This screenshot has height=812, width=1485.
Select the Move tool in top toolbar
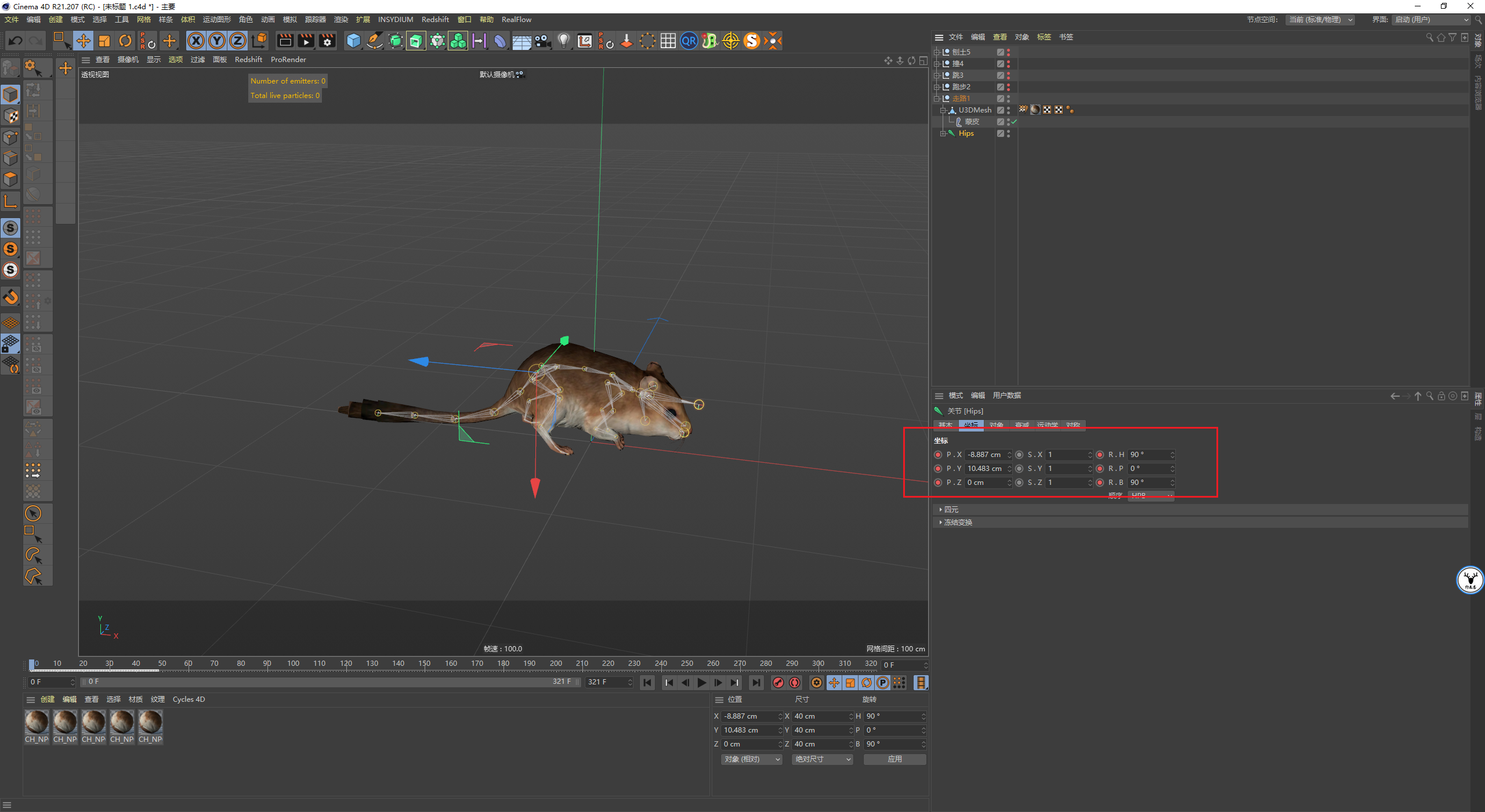tap(84, 41)
